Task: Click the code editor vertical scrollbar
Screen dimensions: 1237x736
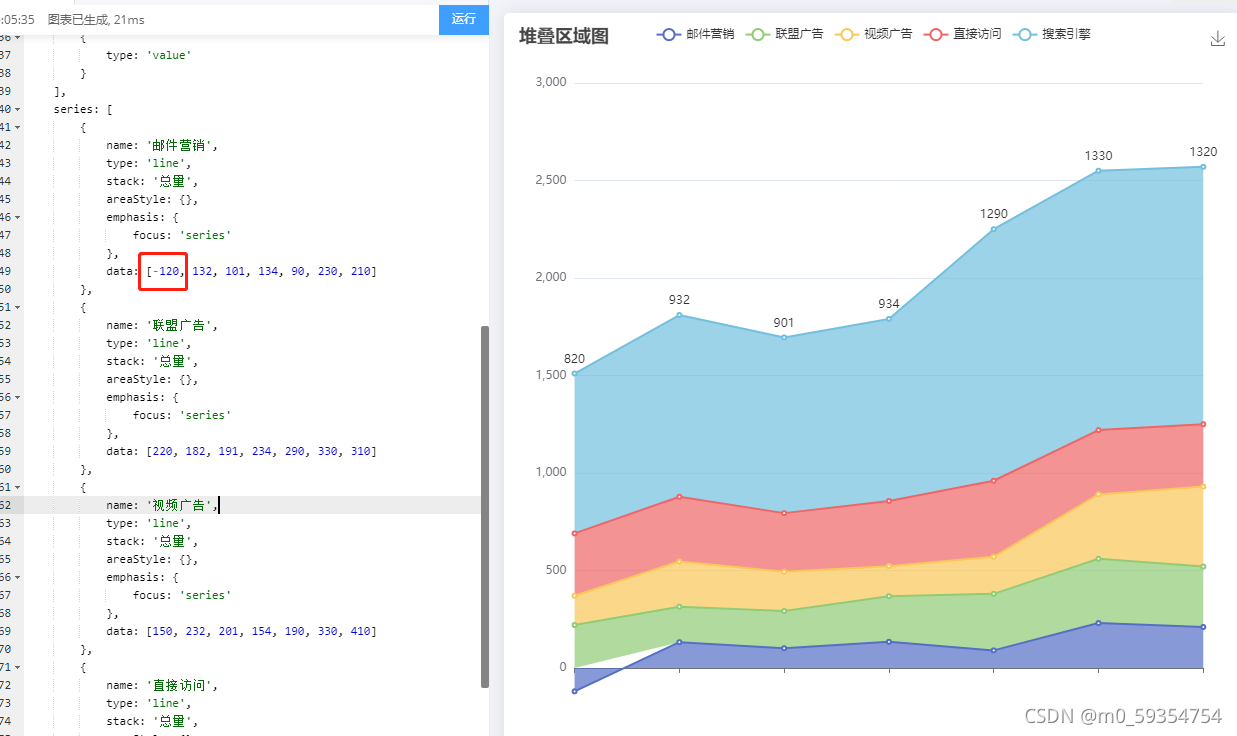Action: pos(485,506)
